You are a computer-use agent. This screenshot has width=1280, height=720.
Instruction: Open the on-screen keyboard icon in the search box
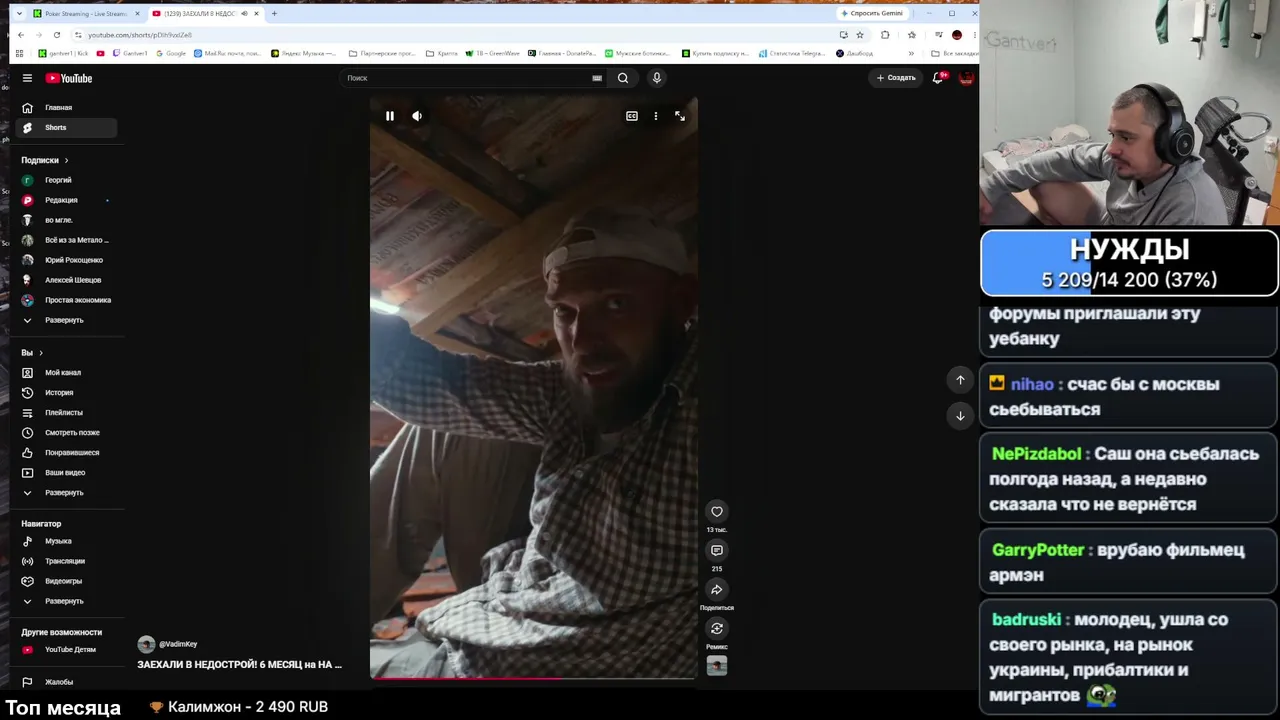(597, 78)
